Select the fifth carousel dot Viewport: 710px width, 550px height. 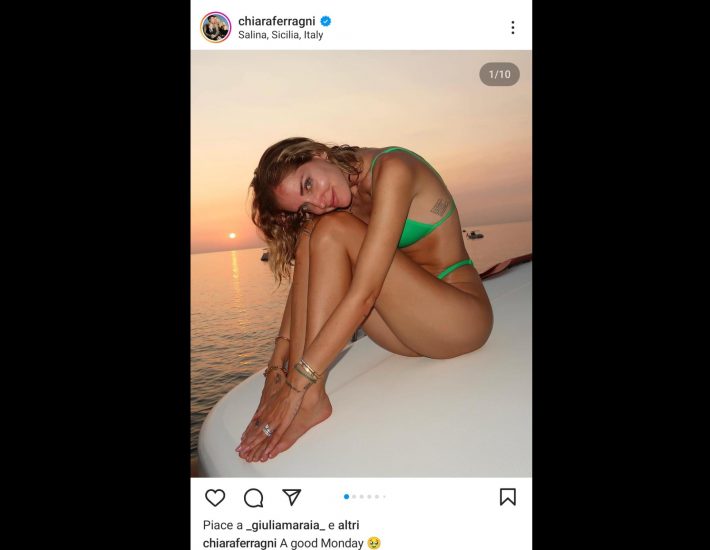click(x=377, y=497)
